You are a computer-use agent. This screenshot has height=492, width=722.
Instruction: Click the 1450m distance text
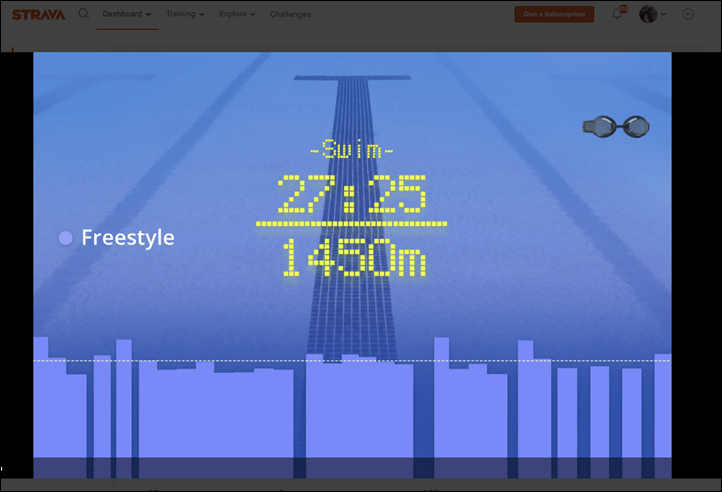[x=354, y=258]
